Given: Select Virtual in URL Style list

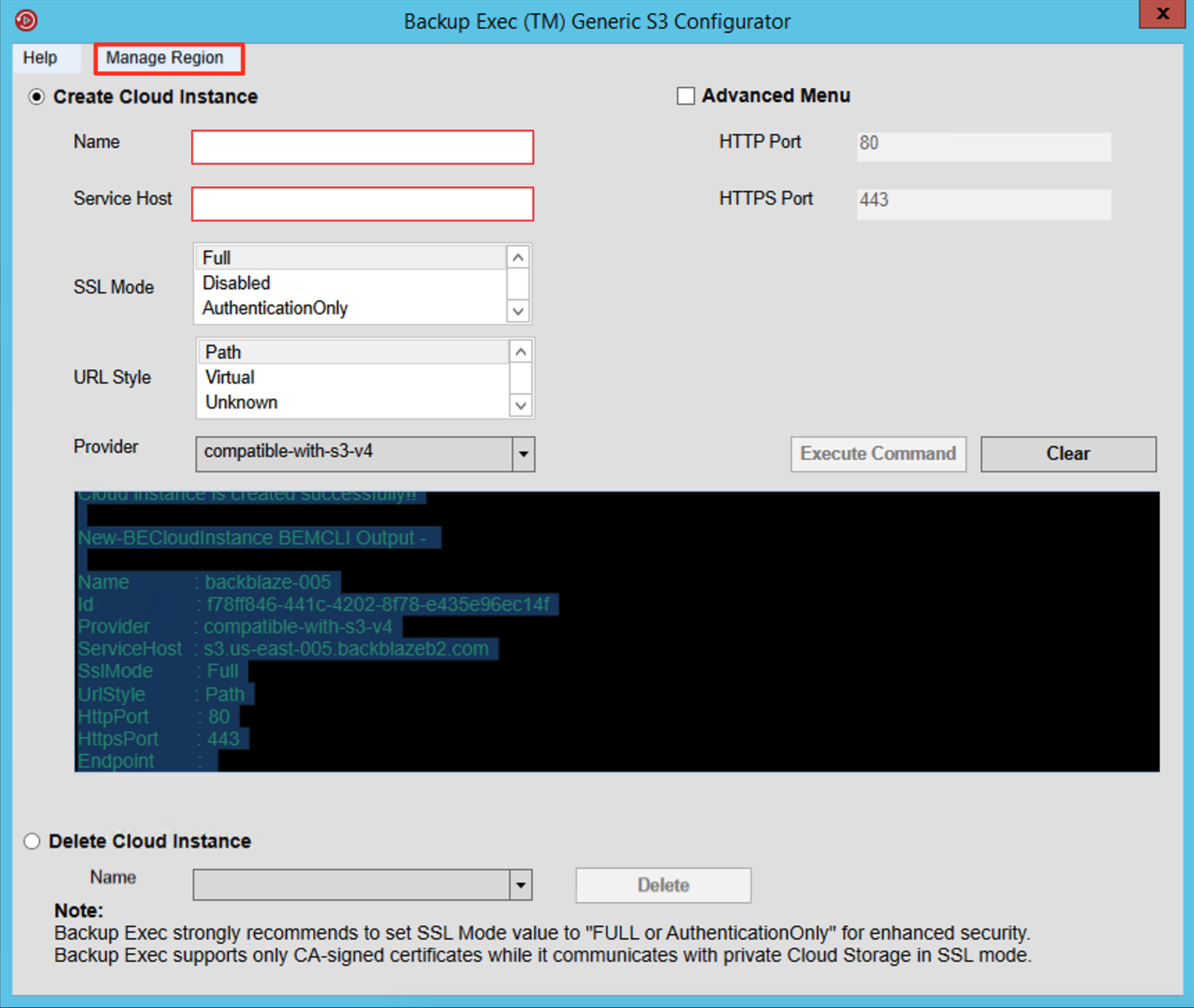Looking at the screenshot, I should (x=353, y=377).
